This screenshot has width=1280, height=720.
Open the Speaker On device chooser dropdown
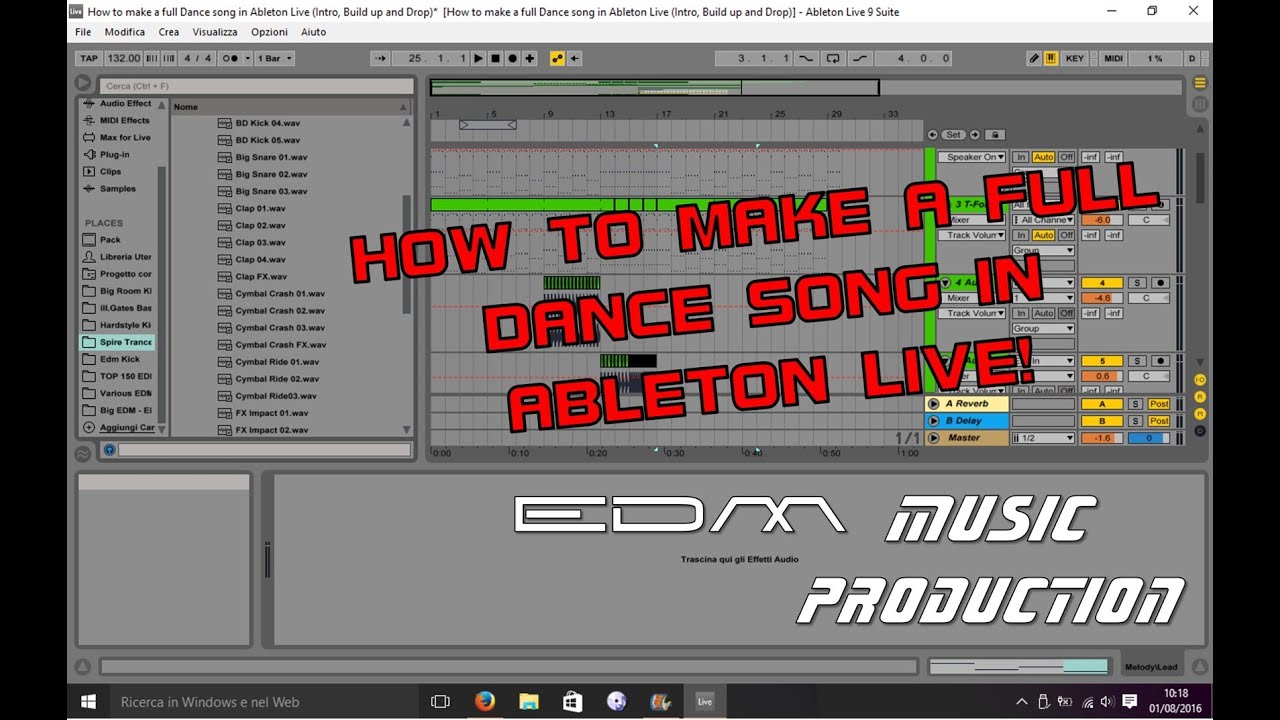(971, 157)
